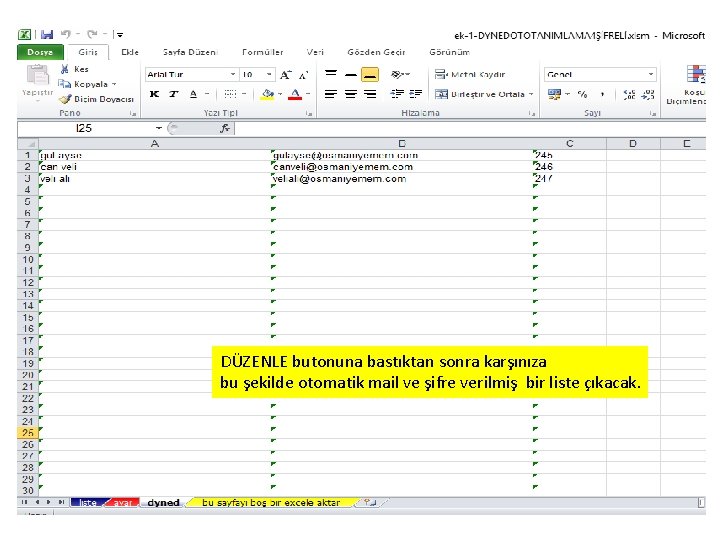Apply the yellow fill color bucket

267,95
